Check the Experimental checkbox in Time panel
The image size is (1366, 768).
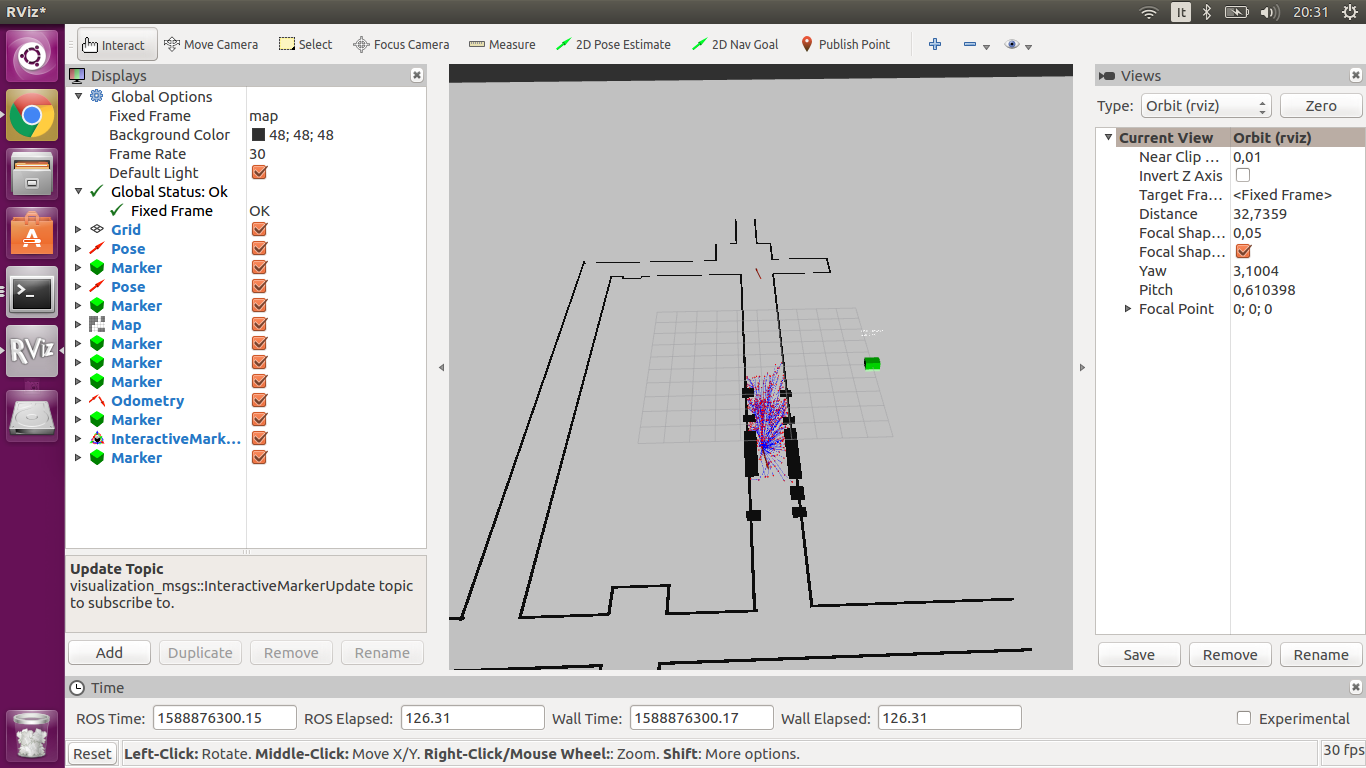tap(1244, 718)
